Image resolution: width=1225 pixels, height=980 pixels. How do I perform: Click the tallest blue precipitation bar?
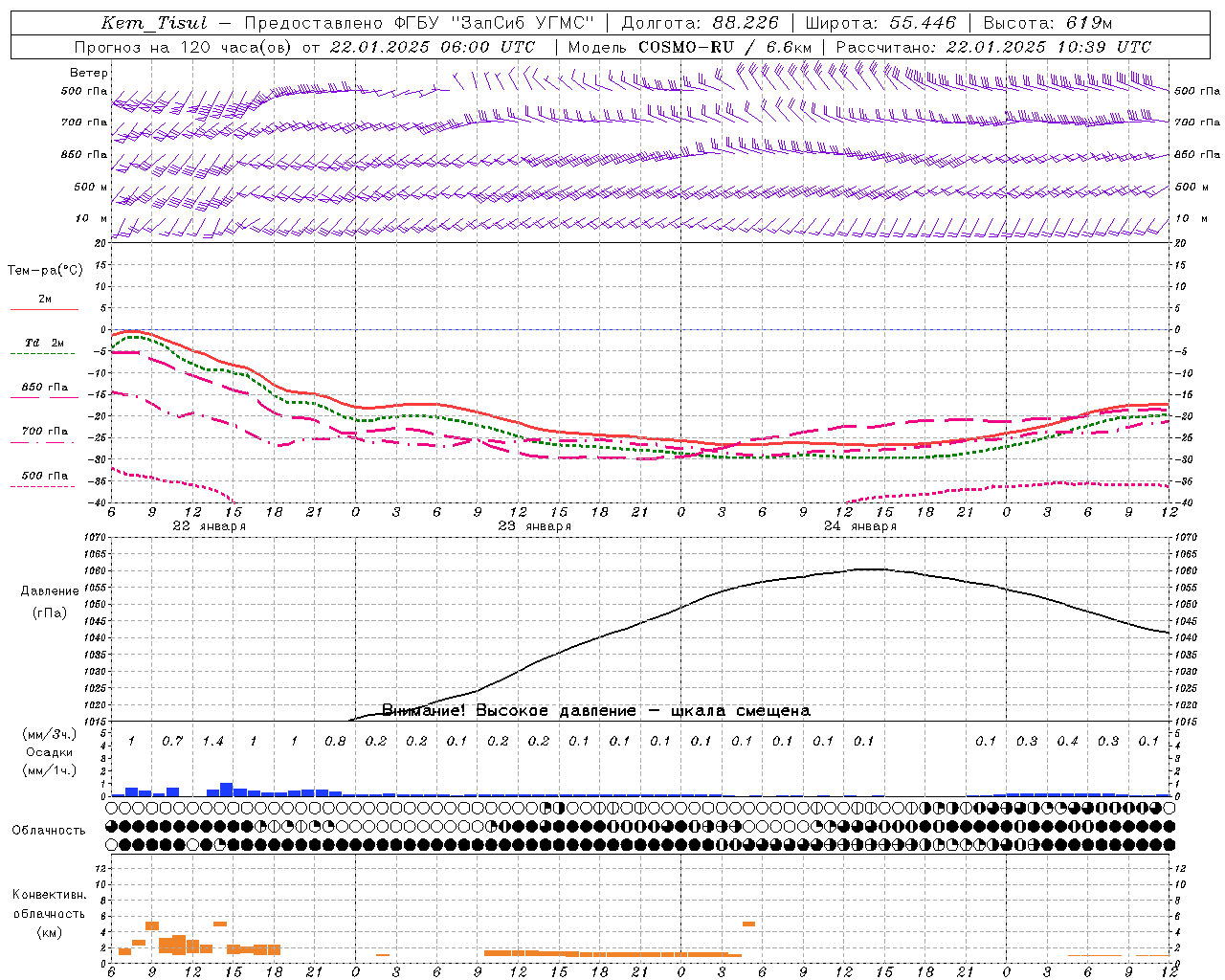click(x=227, y=790)
